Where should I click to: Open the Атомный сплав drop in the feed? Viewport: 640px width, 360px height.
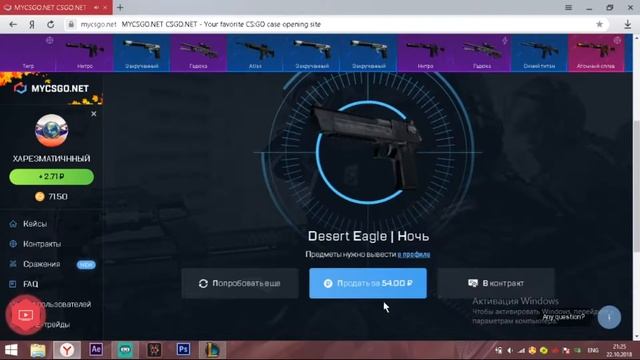click(x=596, y=53)
